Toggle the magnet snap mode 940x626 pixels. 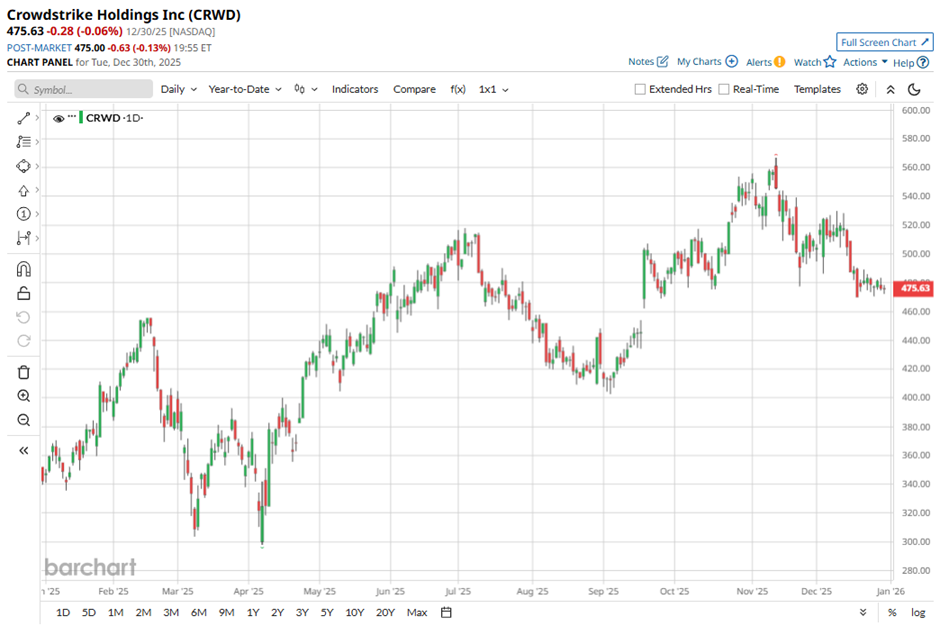click(23, 269)
